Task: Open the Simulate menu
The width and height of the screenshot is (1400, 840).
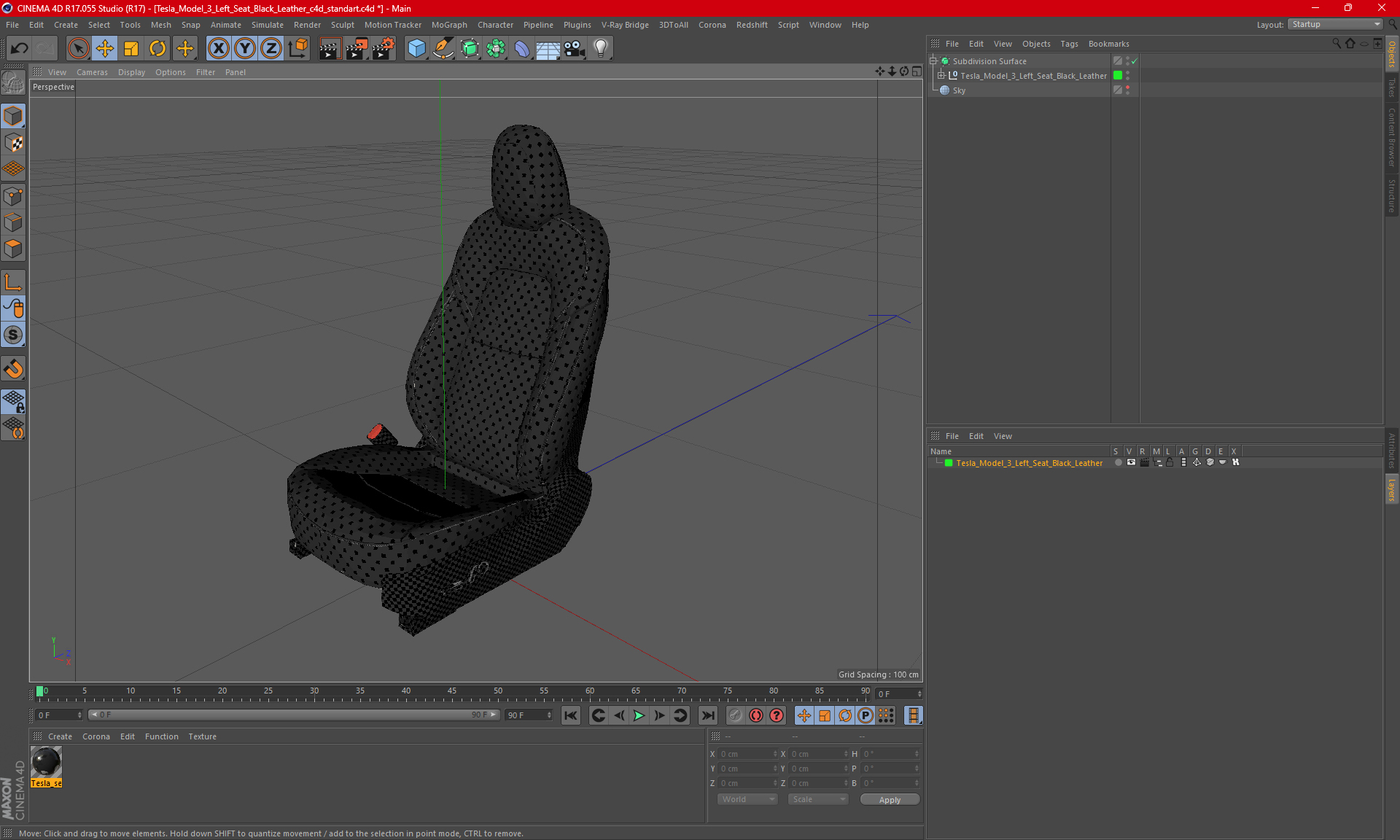Action: coord(268,25)
